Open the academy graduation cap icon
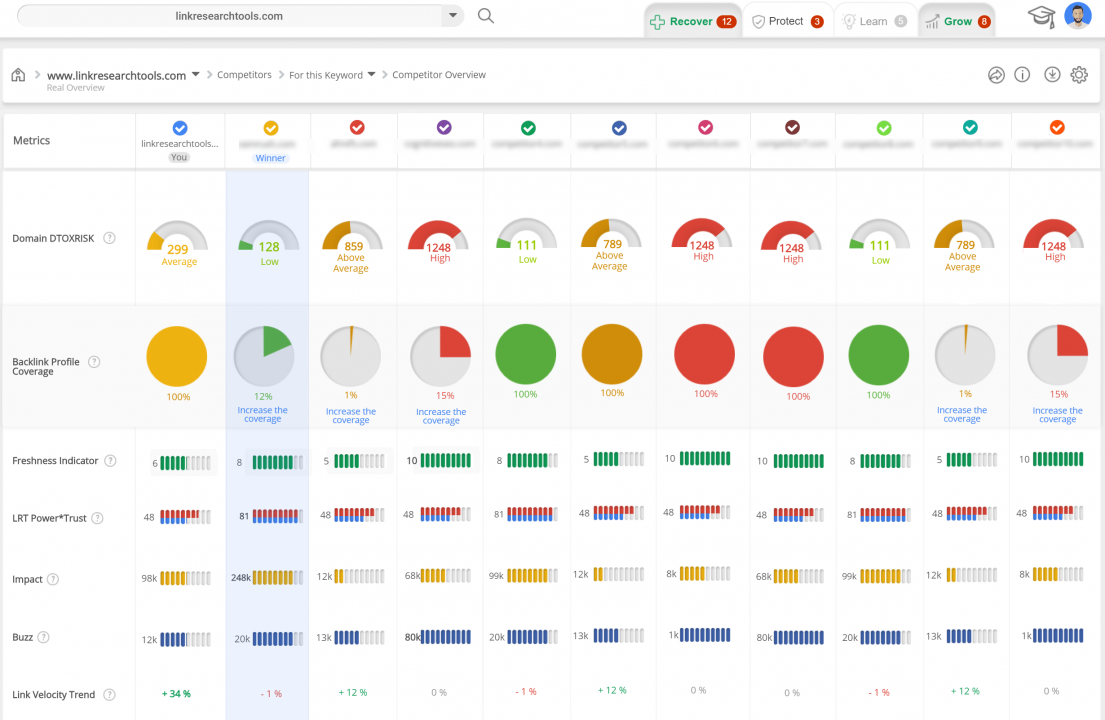This screenshot has width=1105, height=720. point(1041,17)
